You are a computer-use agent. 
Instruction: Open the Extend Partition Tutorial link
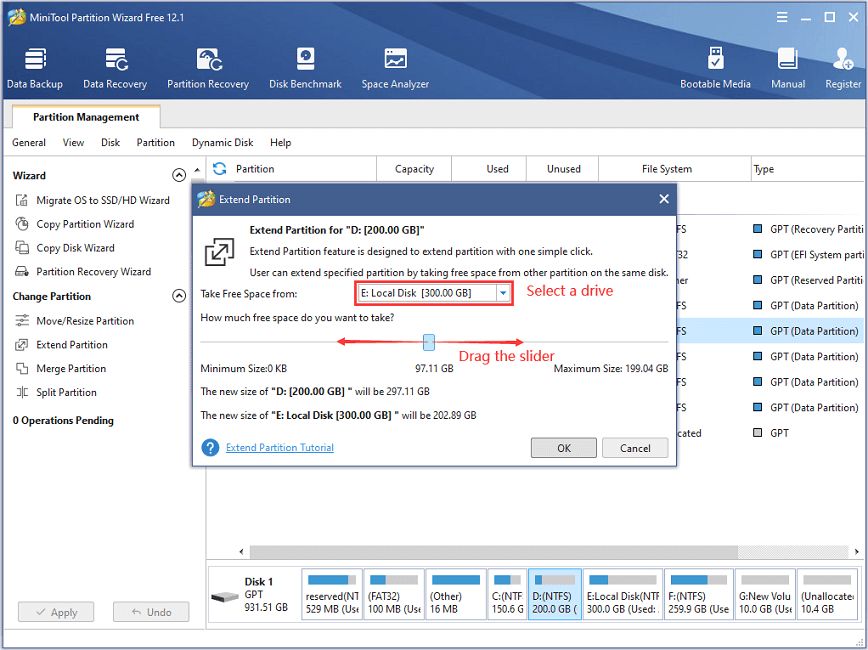tap(280, 447)
